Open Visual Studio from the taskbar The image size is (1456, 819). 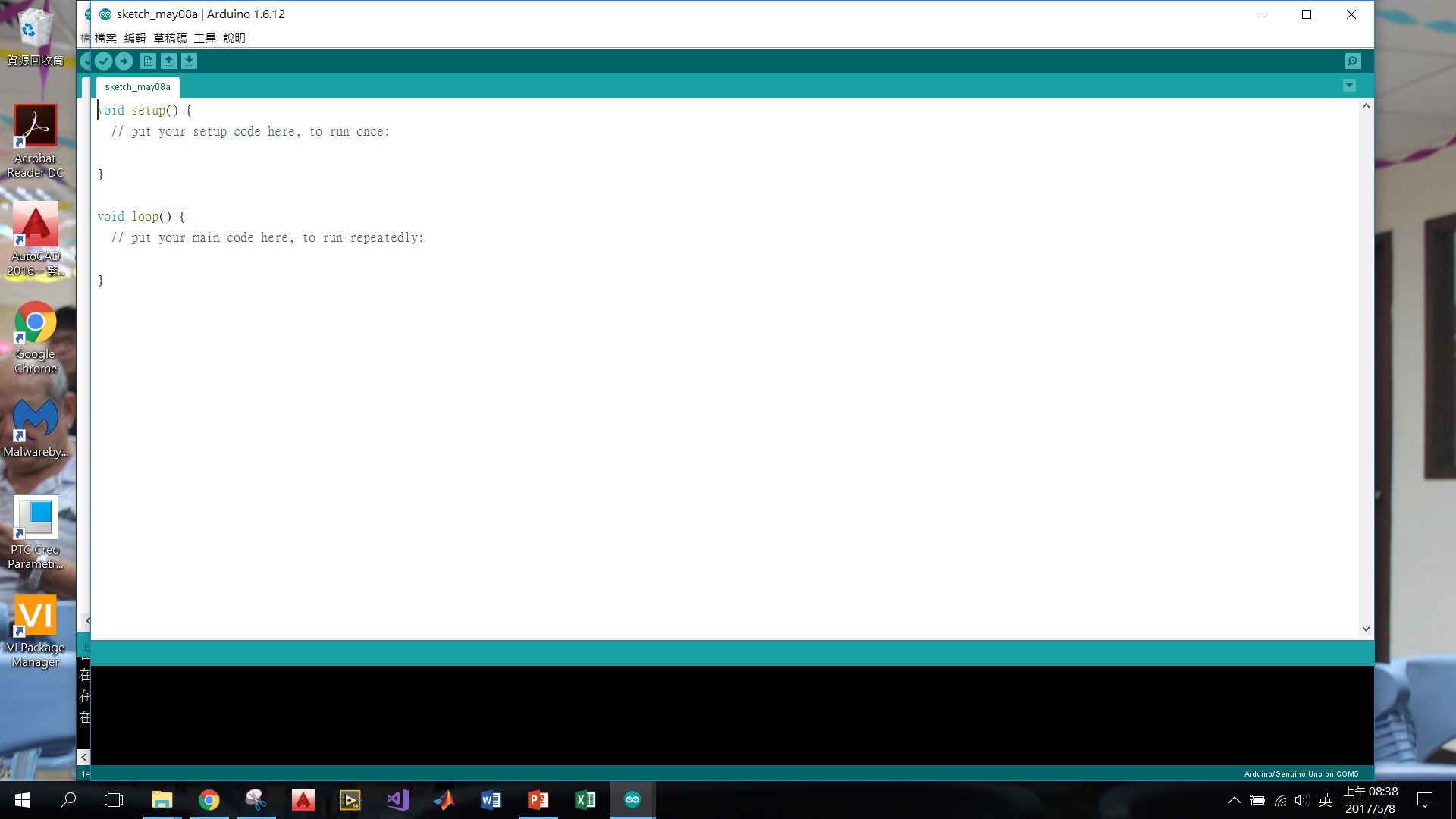[397, 800]
